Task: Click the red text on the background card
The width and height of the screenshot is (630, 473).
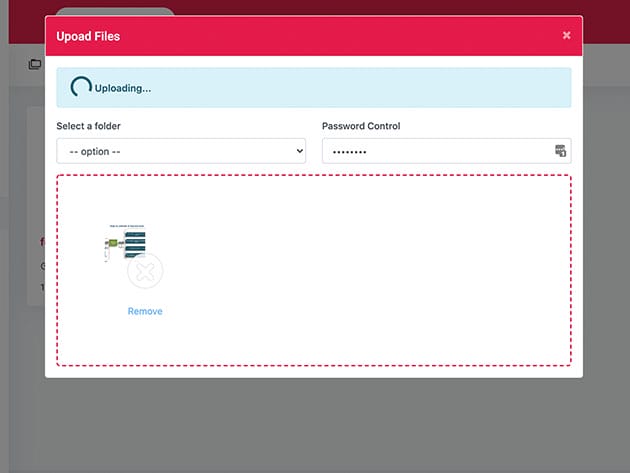Action: tap(41, 242)
